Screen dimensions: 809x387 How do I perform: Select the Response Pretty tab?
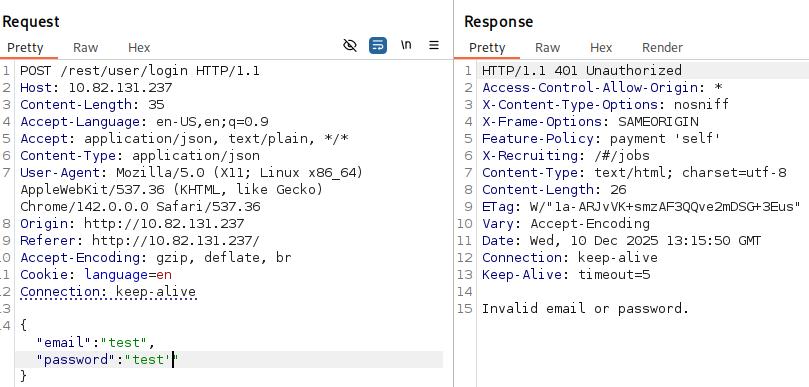pyautogui.click(x=487, y=47)
